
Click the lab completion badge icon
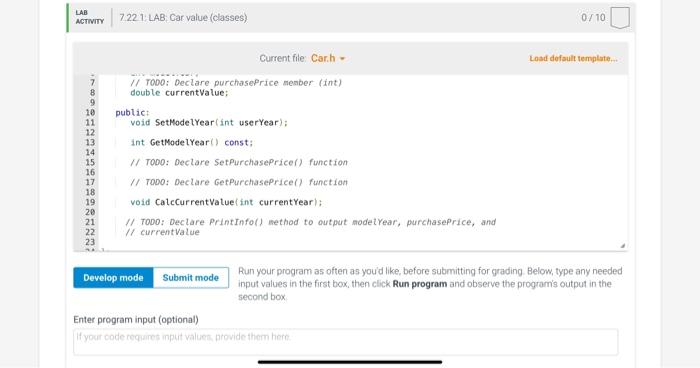click(620, 17)
